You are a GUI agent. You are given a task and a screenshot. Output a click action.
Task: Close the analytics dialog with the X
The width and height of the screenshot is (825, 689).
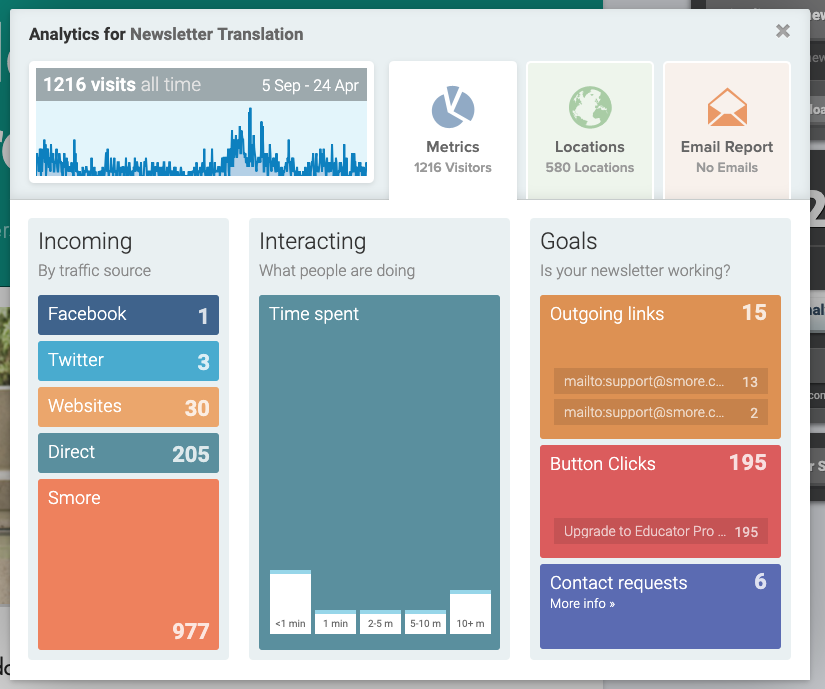click(782, 31)
